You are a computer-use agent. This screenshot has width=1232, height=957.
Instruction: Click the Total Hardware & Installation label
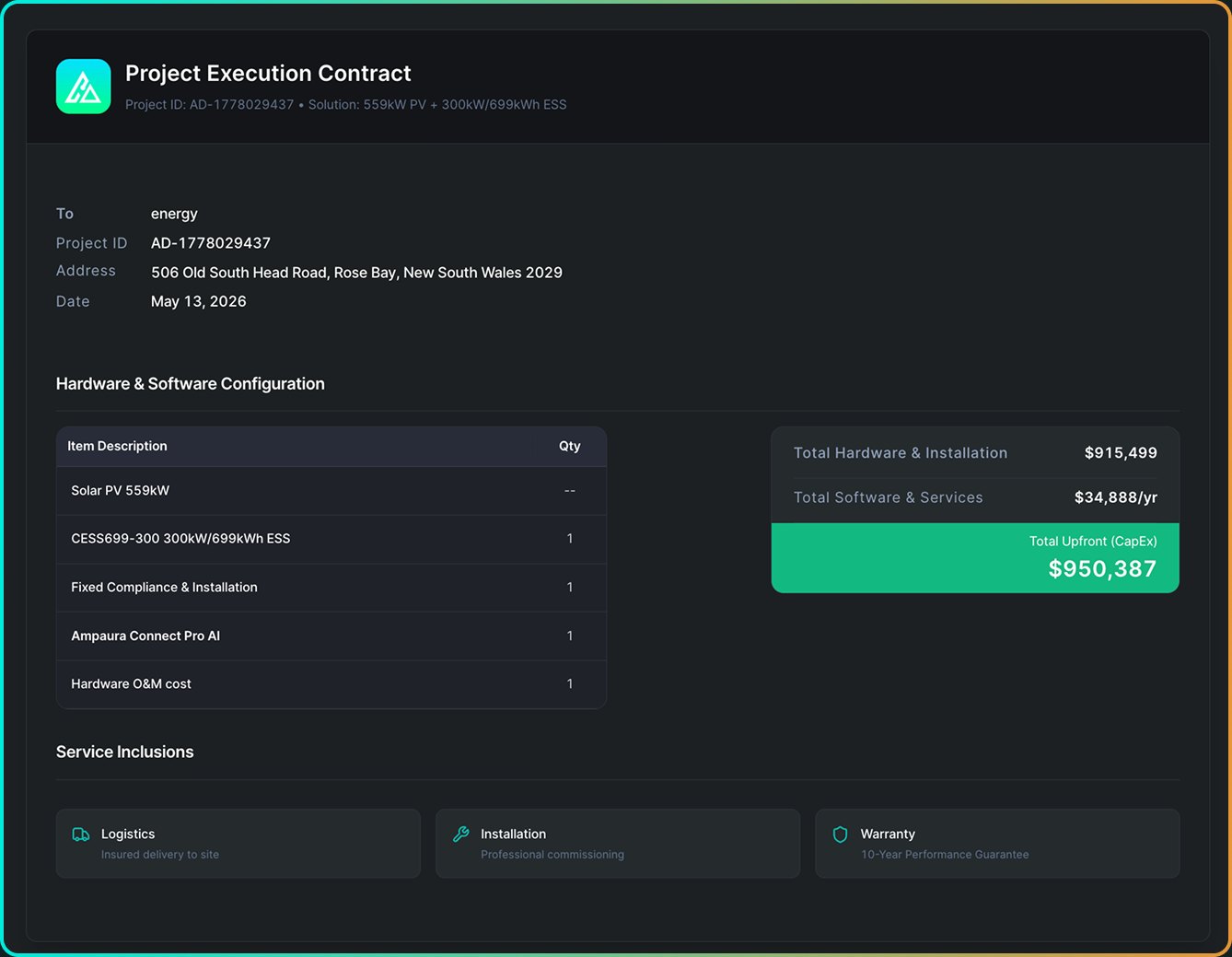click(901, 453)
